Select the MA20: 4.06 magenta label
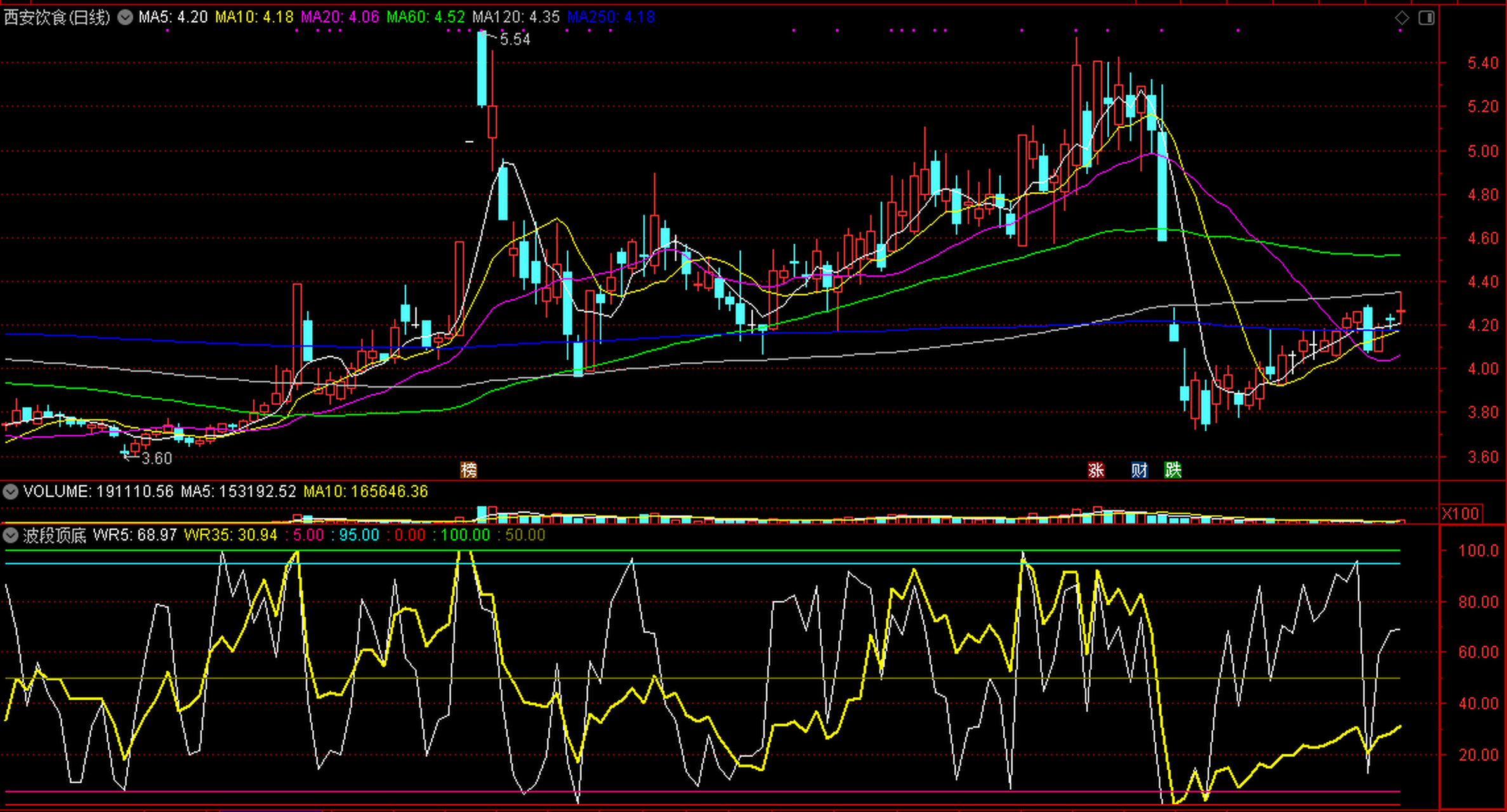Screen dimensions: 1507x812 (x=339, y=18)
